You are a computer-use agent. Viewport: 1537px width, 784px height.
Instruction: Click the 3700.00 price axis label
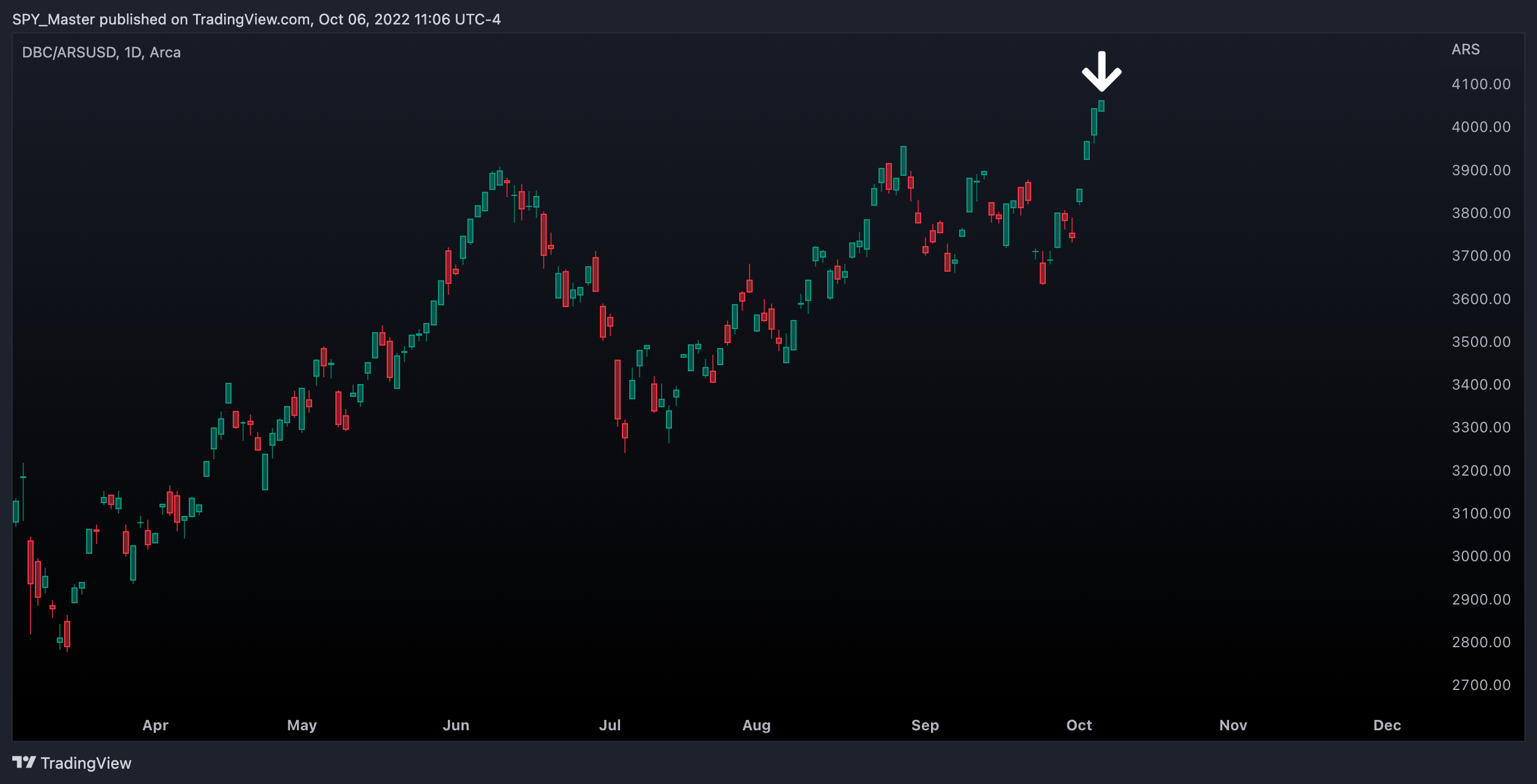[x=1481, y=256]
